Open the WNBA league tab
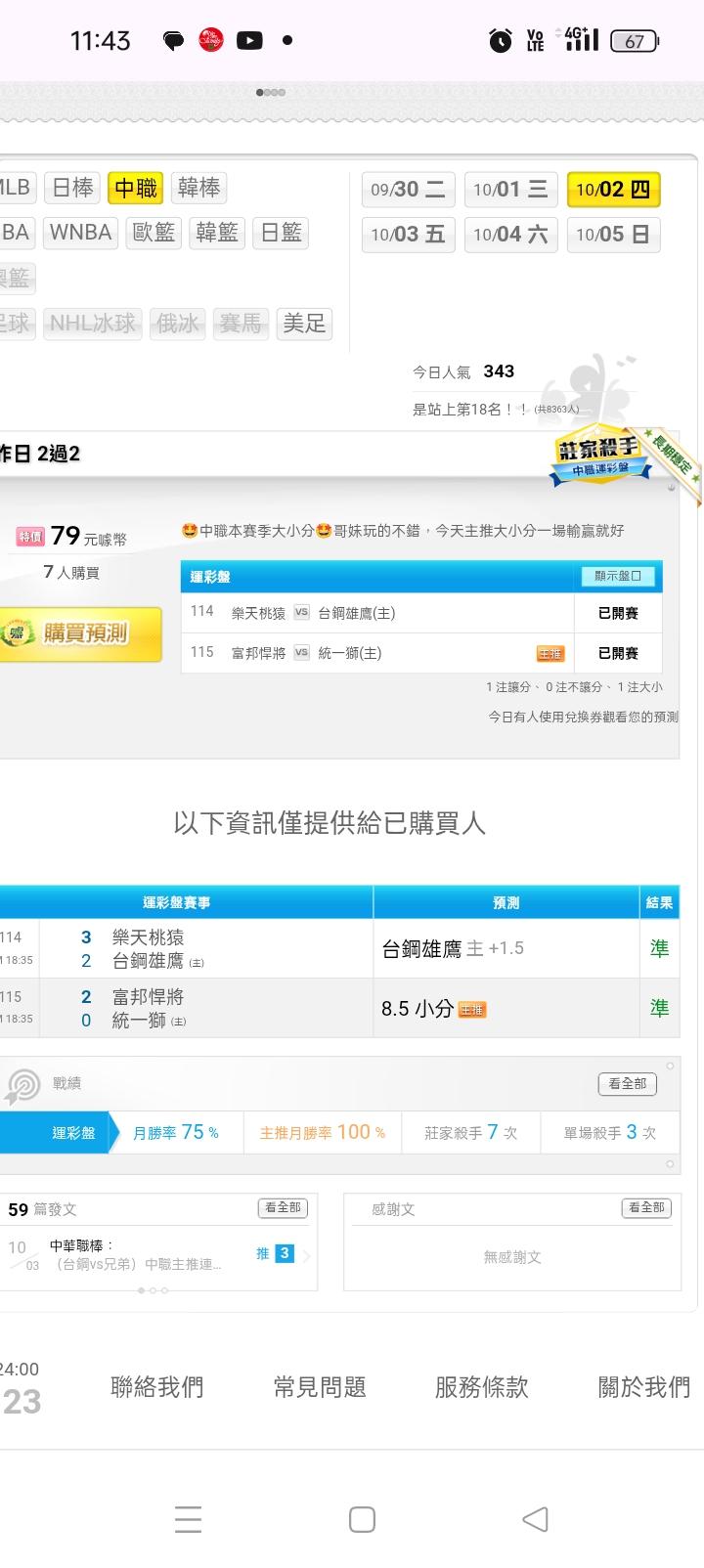 pyautogui.click(x=81, y=233)
